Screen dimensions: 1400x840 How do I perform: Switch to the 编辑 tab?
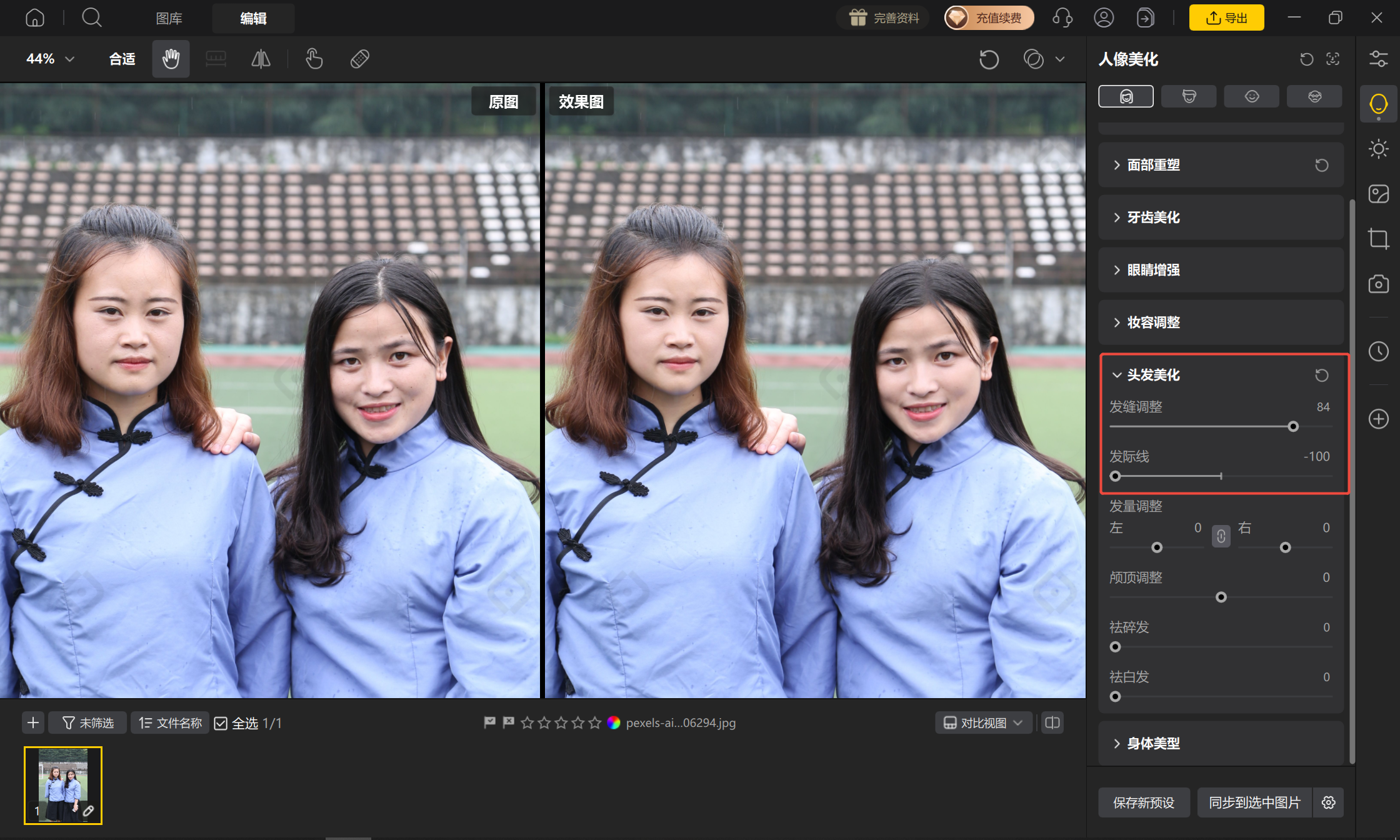(x=253, y=18)
